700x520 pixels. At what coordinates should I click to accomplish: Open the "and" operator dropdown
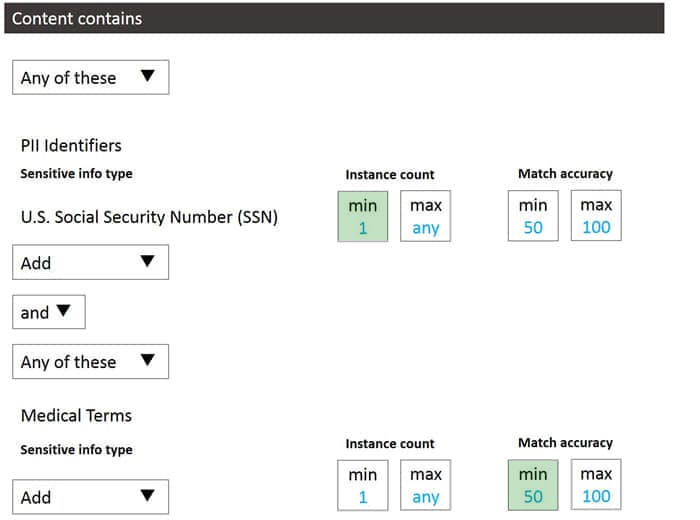48,312
